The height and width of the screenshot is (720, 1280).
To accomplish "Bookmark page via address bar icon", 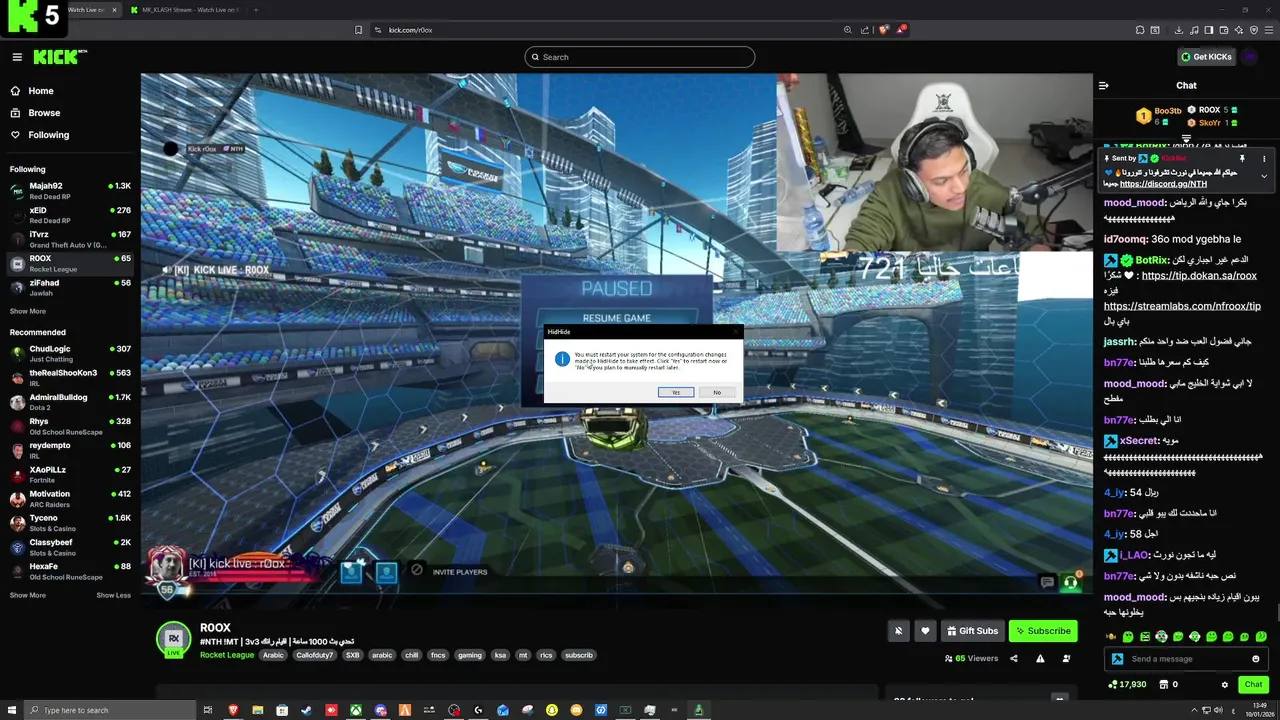I will pos(359,30).
